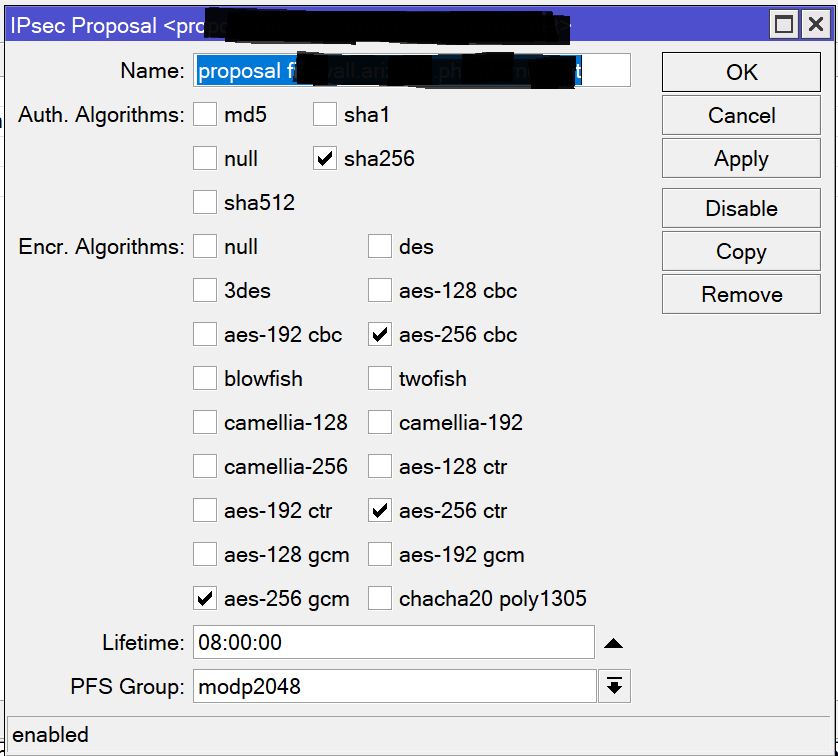Check aes-128 gcm encryption option
The image size is (838, 756).
click(x=205, y=554)
